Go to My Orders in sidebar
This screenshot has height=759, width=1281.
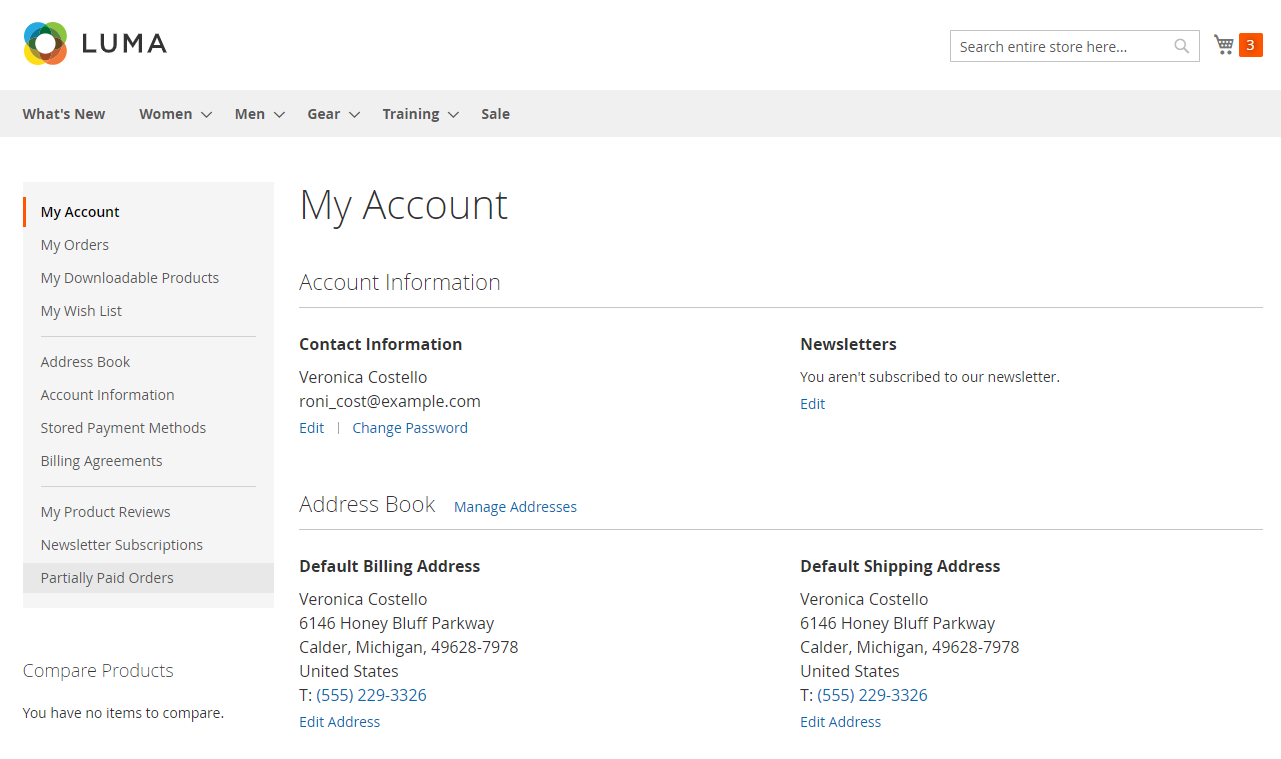click(x=75, y=245)
